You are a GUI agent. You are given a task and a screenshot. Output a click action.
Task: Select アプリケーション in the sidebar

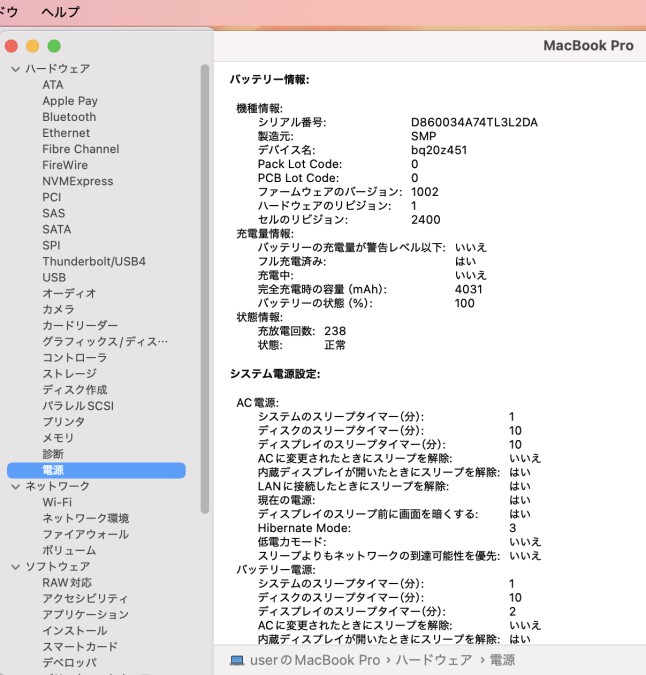[x=86, y=615]
